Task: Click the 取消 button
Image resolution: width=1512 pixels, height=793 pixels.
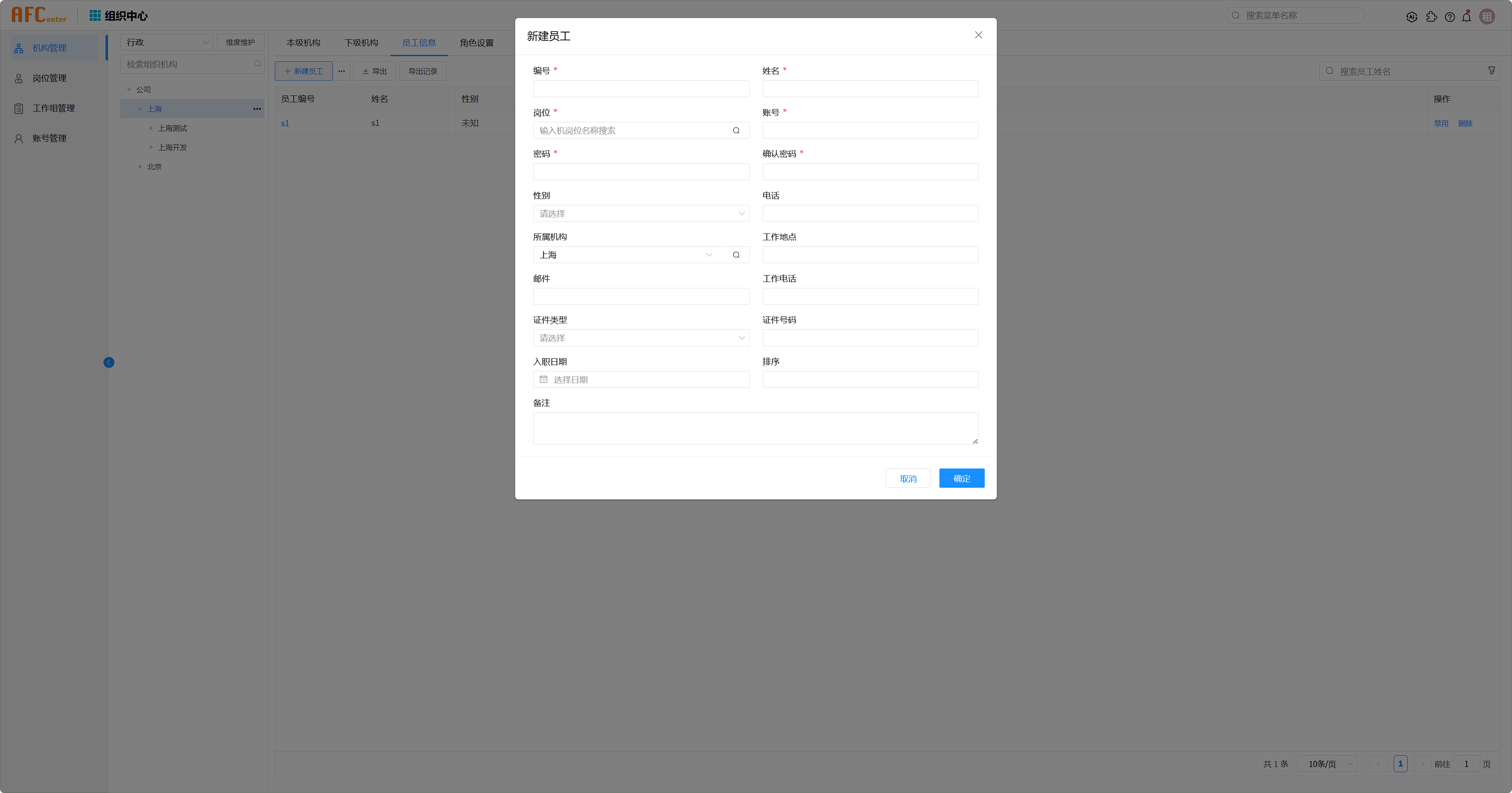Action: point(907,478)
